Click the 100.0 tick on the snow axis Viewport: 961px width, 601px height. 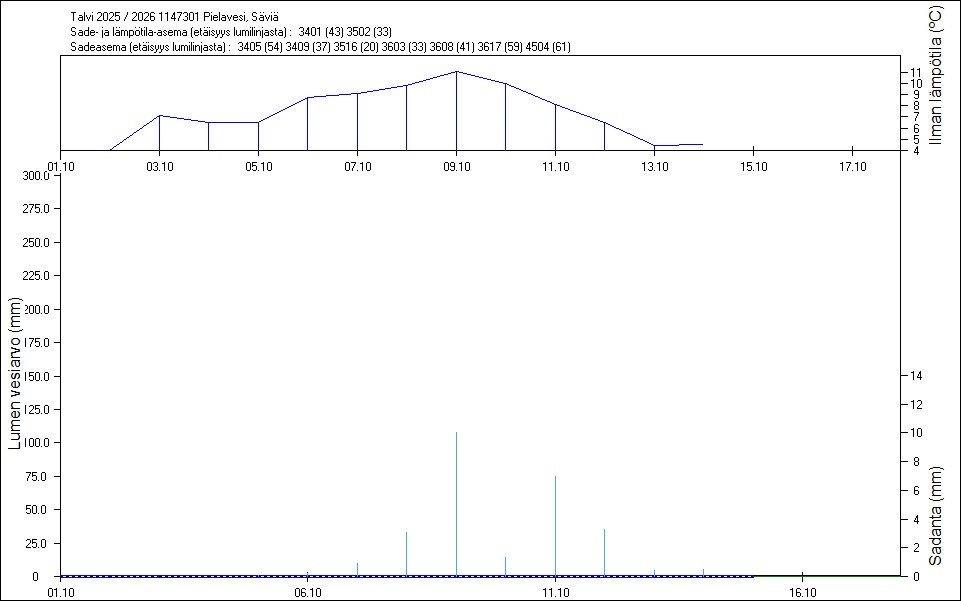point(35,443)
